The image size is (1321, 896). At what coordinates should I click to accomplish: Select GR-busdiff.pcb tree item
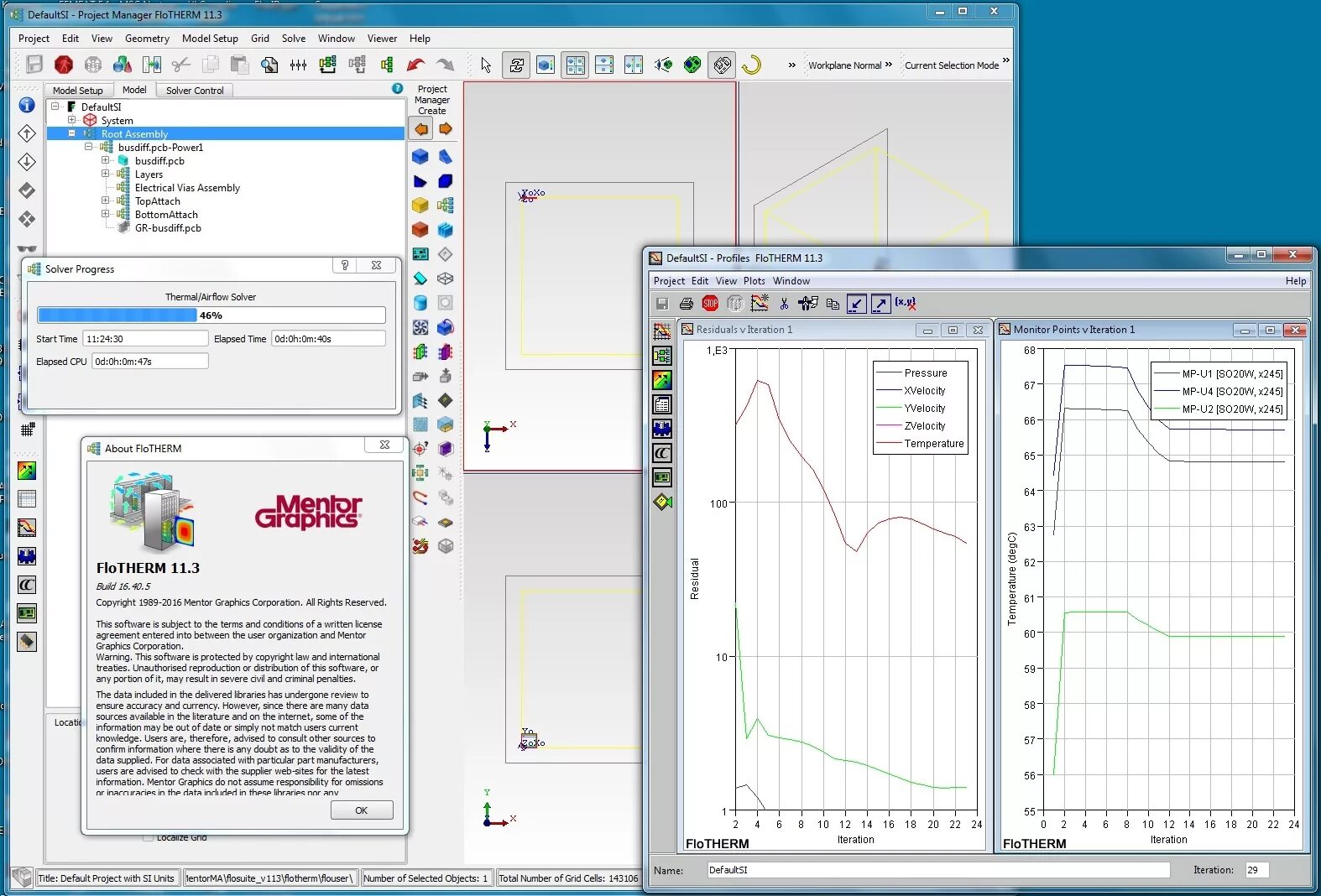168,228
